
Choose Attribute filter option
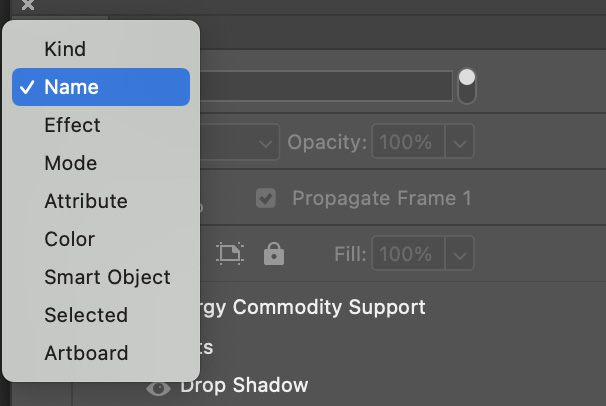tap(101, 201)
